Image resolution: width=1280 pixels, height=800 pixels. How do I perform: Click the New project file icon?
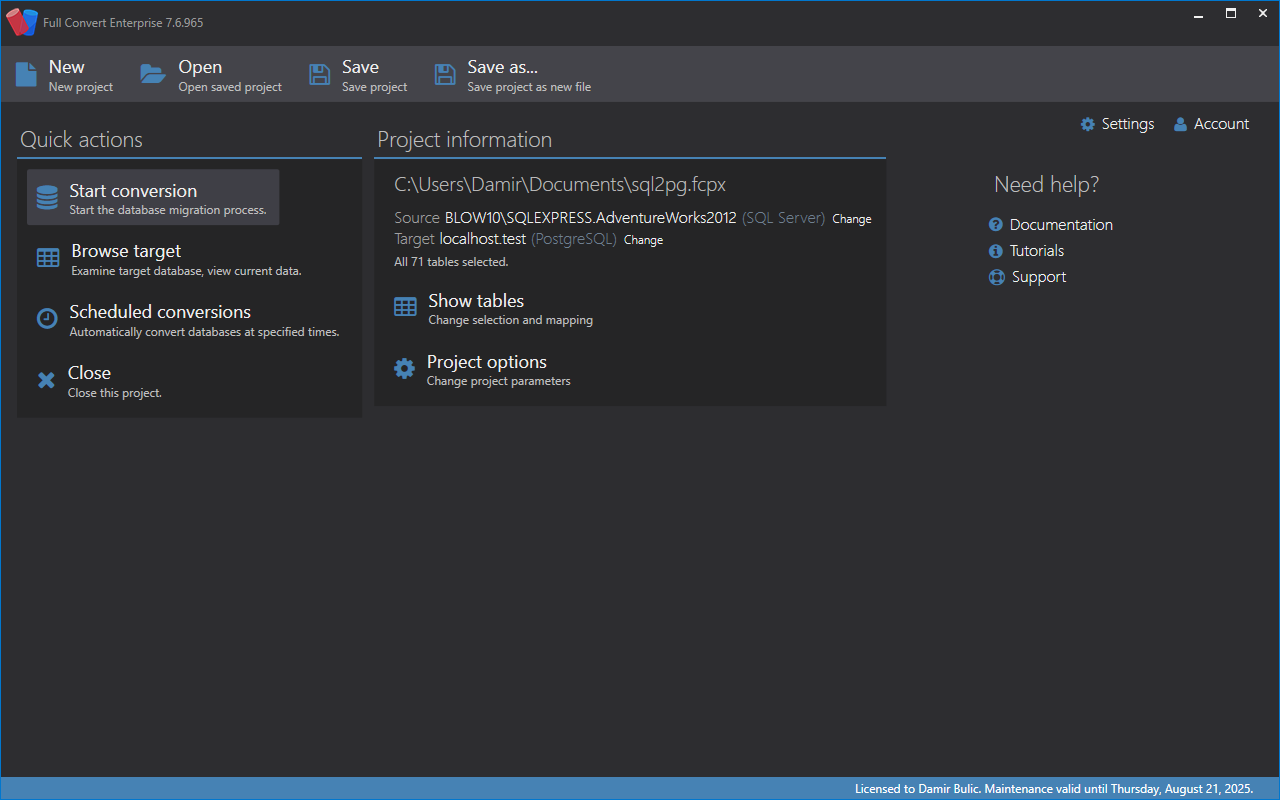[26, 75]
